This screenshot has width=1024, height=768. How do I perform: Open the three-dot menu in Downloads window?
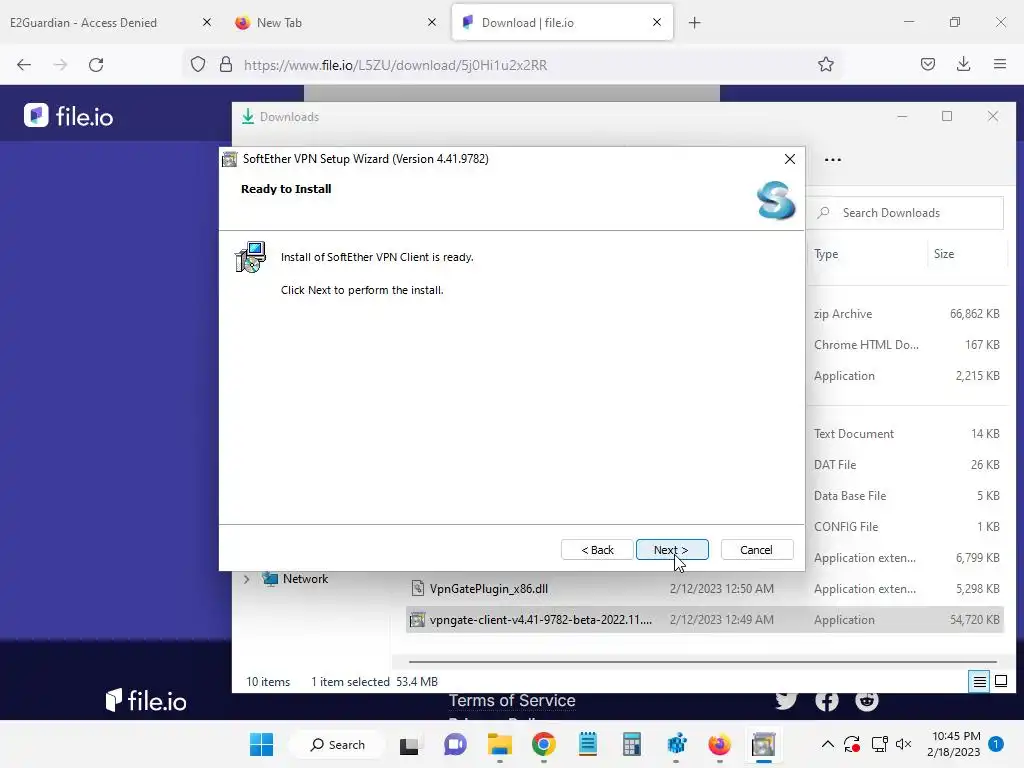pos(833,160)
